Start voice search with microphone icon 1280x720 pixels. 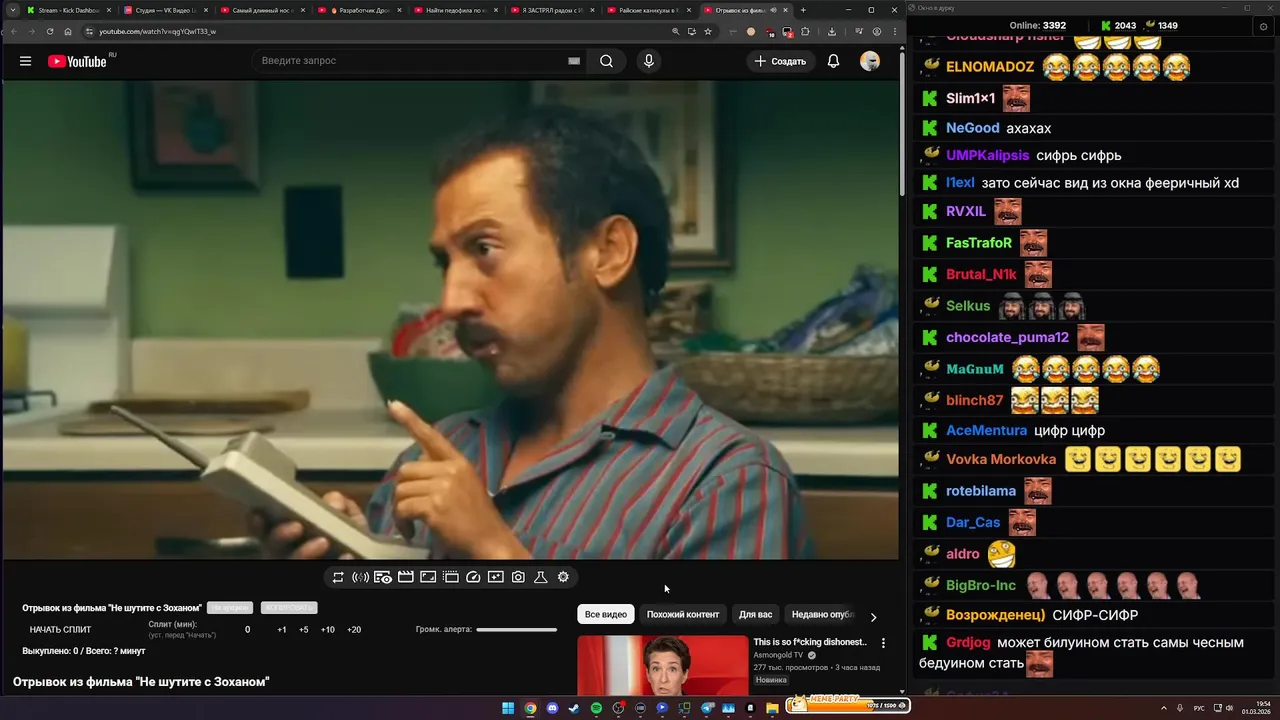(649, 61)
